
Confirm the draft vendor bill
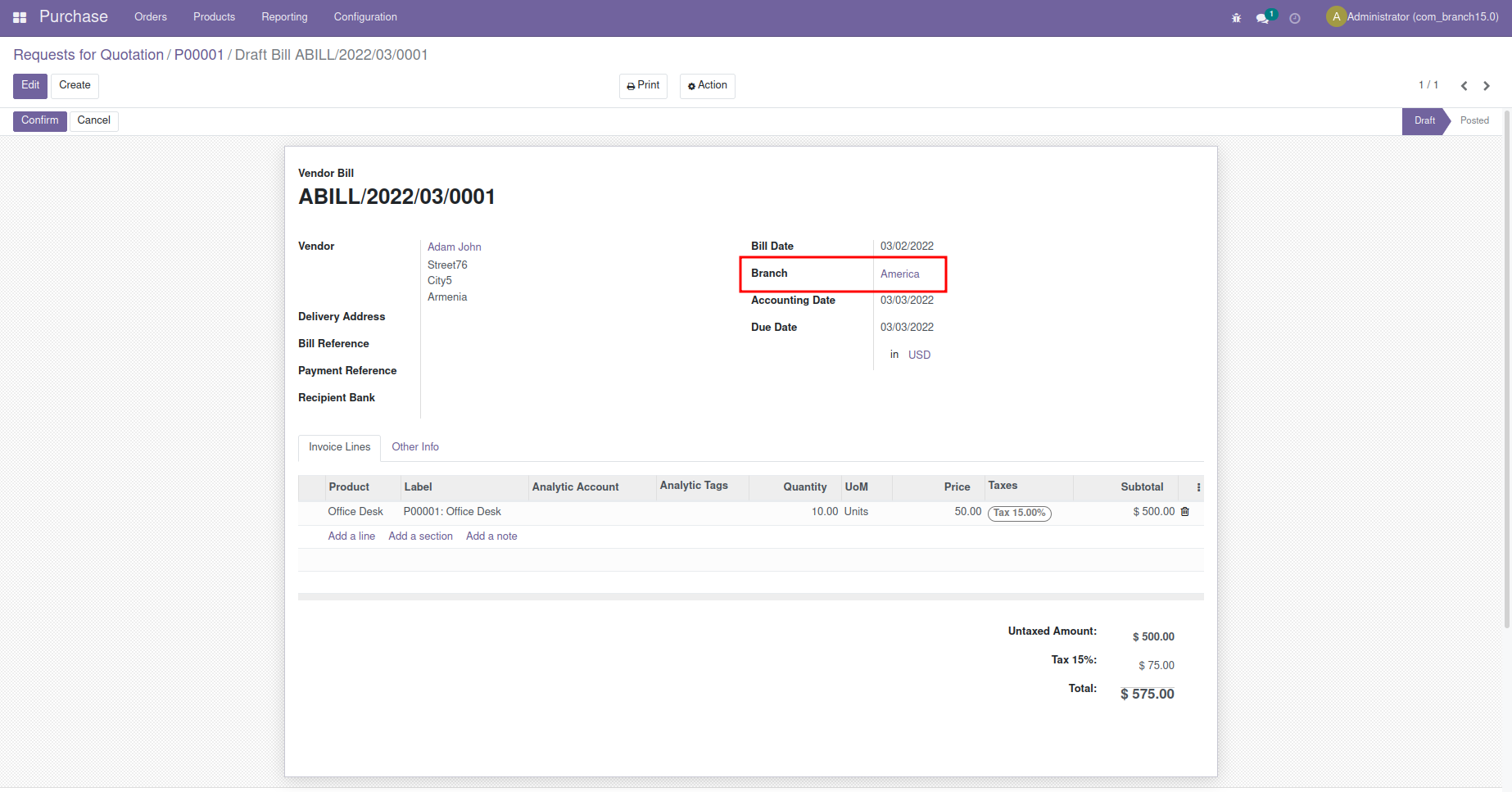[39, 121]
